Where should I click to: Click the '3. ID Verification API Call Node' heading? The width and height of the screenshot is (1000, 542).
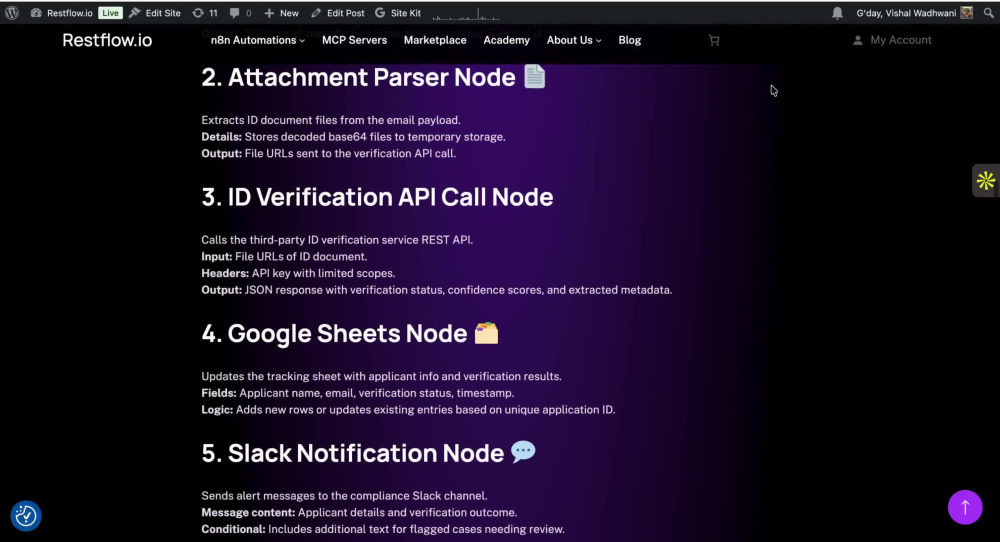(x=377, y=197)
